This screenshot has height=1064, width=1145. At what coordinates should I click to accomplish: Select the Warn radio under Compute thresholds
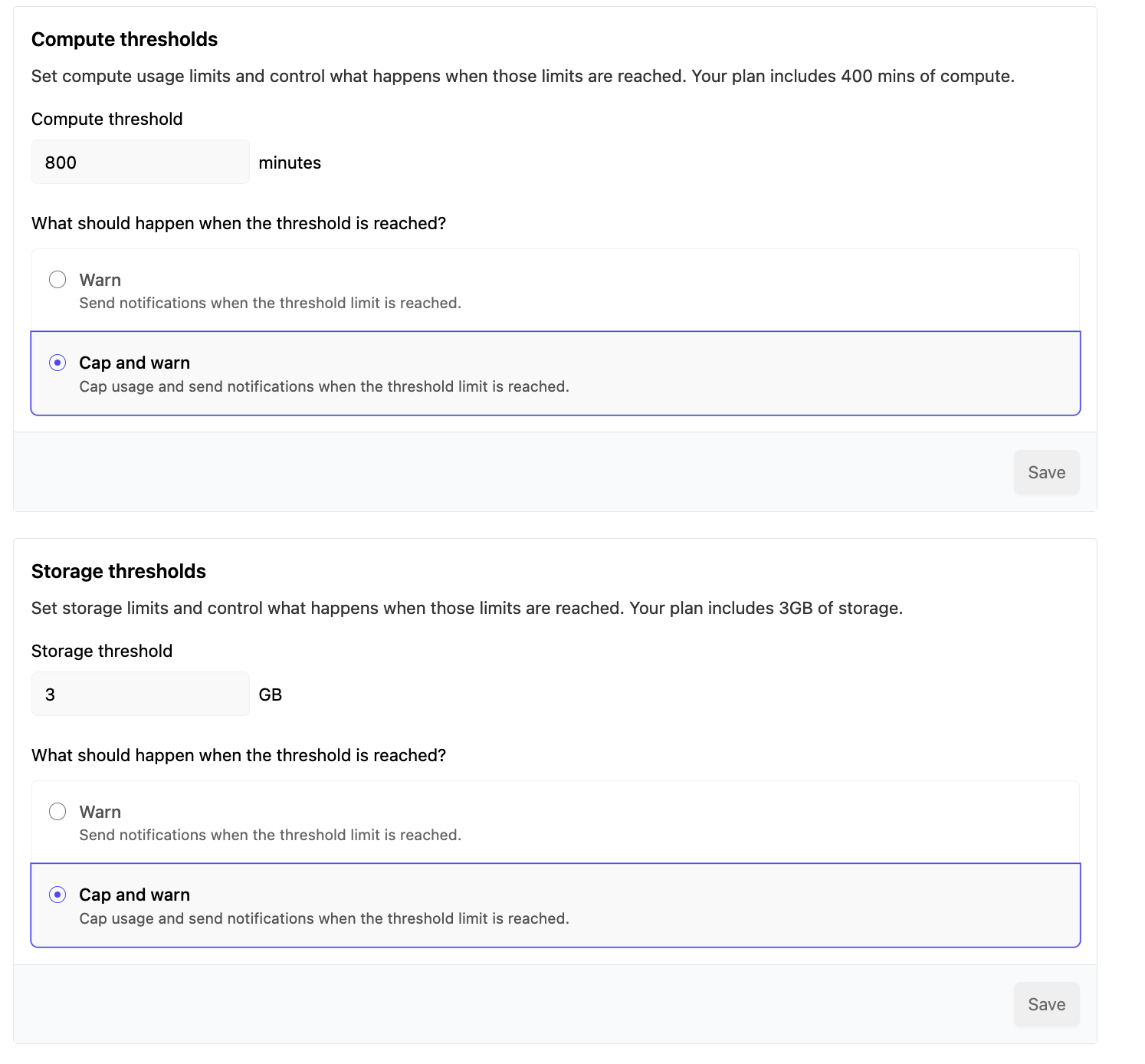57,280
